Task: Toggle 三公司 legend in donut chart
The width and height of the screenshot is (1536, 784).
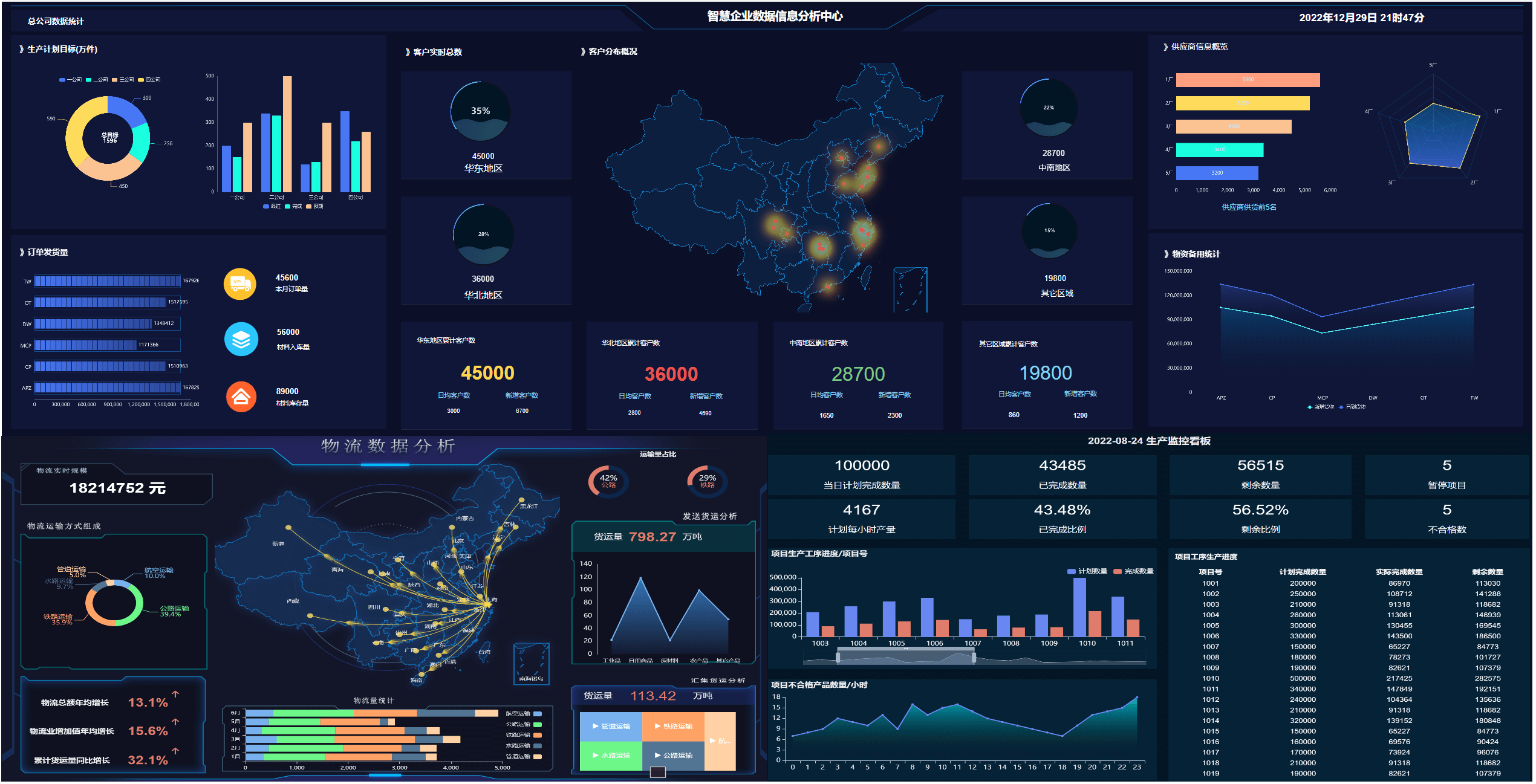Action: pyautogui.click(x=123, y=80)
